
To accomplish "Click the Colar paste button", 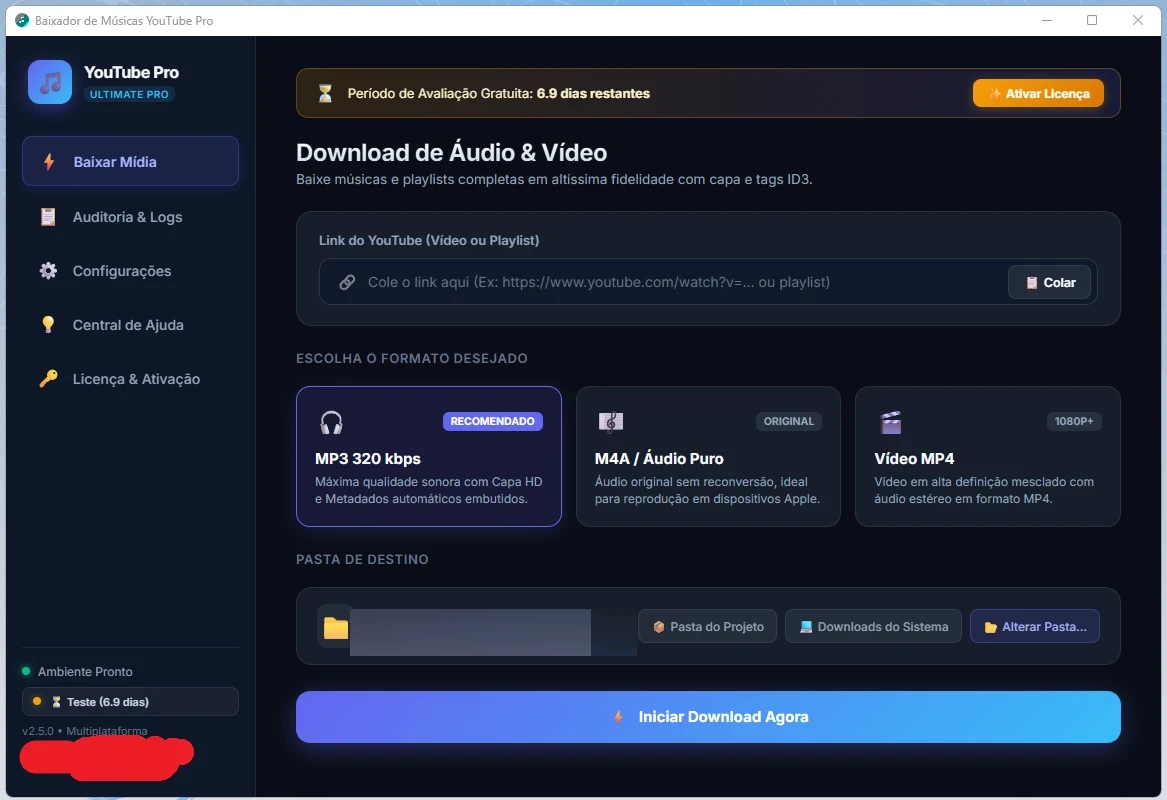I will (1050, 282).
